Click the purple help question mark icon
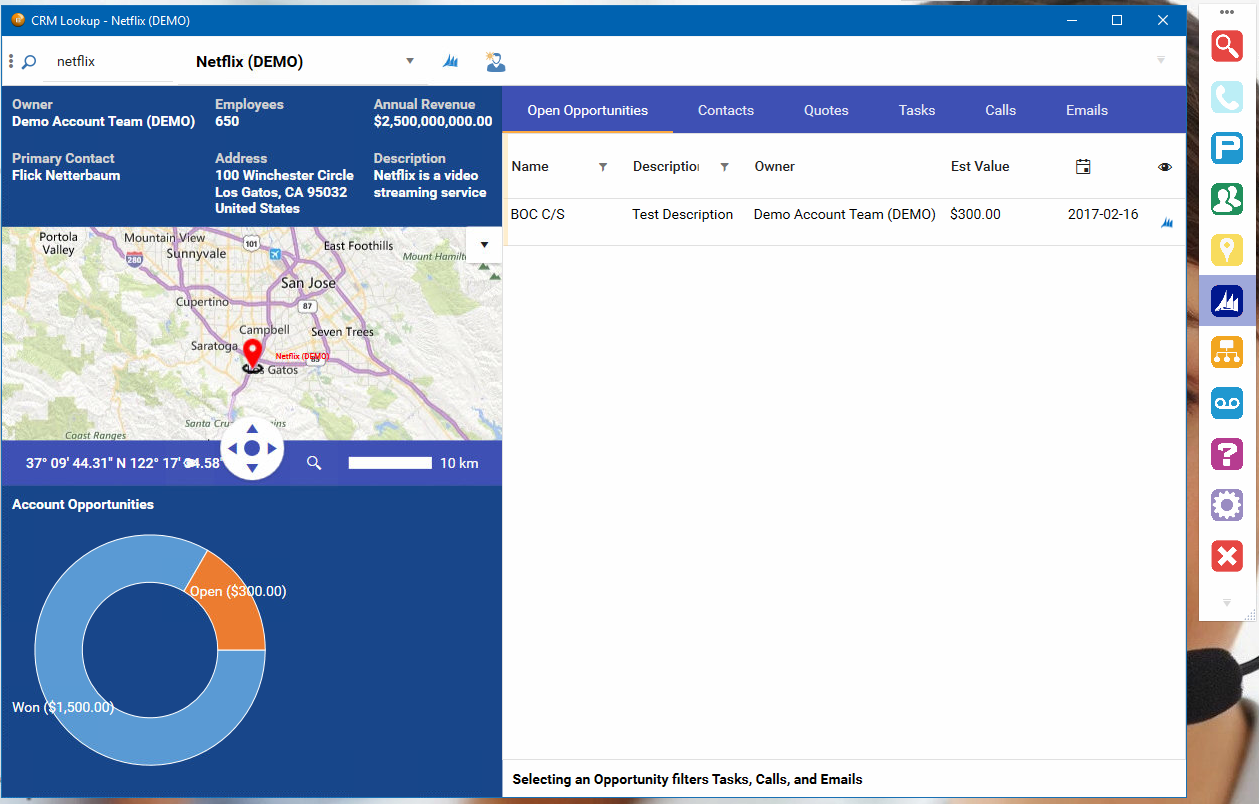Screen dimensions: 1259x804 click(x=1227, y=454)
